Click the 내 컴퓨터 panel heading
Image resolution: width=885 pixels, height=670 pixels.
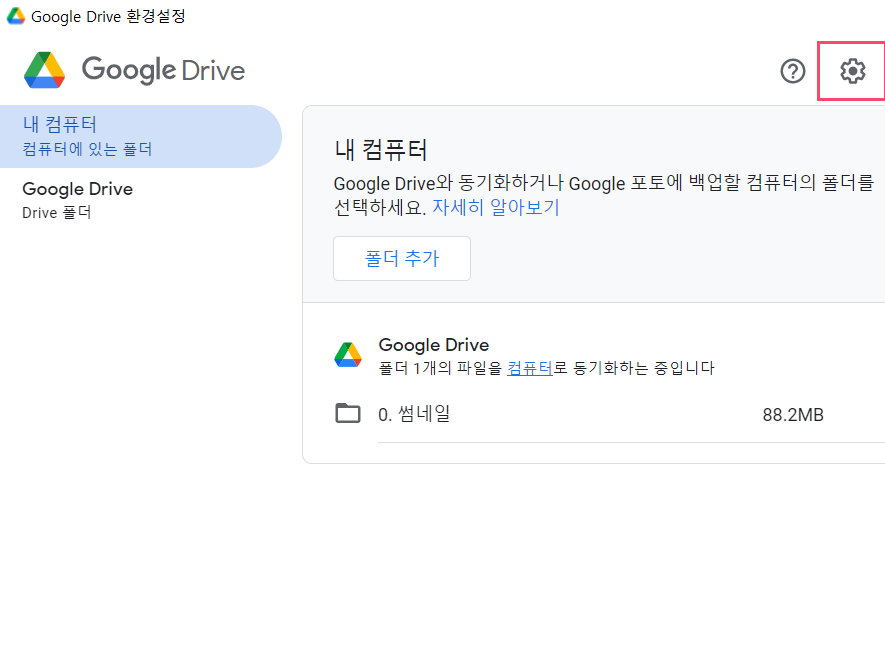pyautogui.click(x=380, y=150)
